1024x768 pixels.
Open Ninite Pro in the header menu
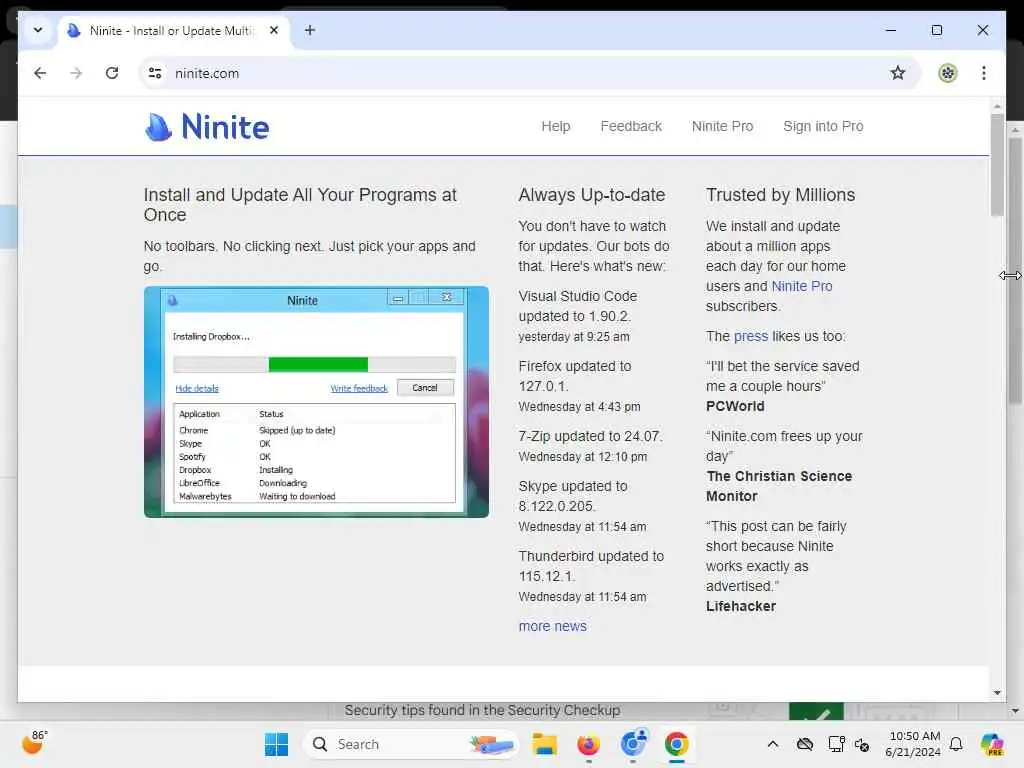click(x=722, y=126)
